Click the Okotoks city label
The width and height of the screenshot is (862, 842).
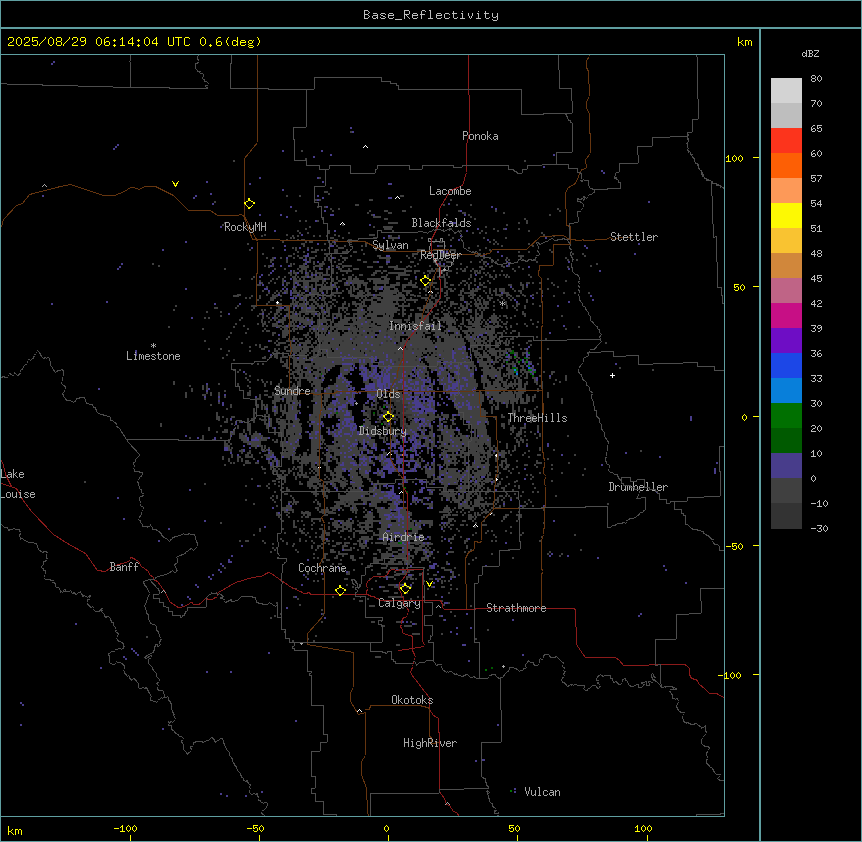point(412,700)
